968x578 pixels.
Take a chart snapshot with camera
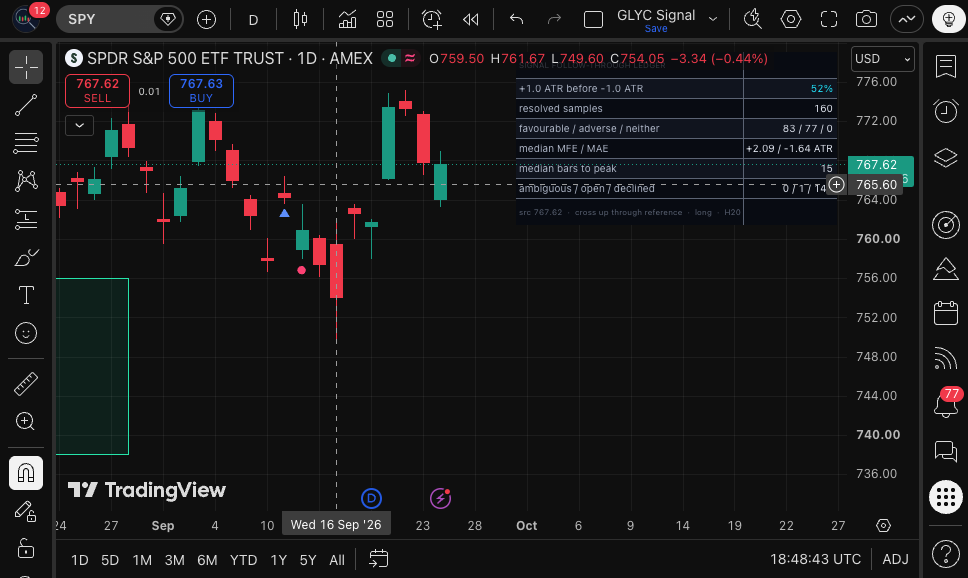click(866, 20)
